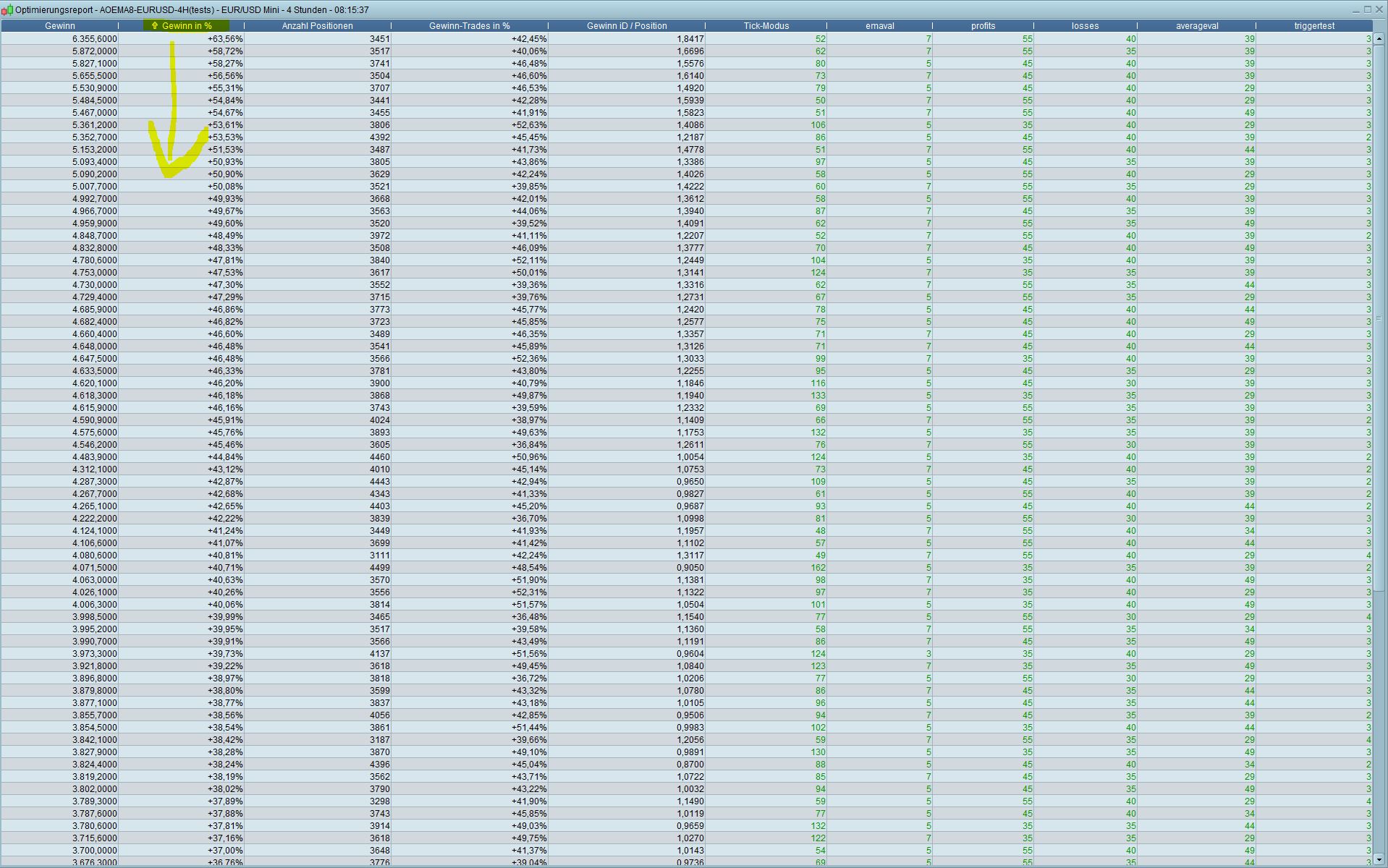Viewport: 1388px width, 868px height.
Task: Click the Gewinn-Trades value +42,45%
Action: (529, 39)
